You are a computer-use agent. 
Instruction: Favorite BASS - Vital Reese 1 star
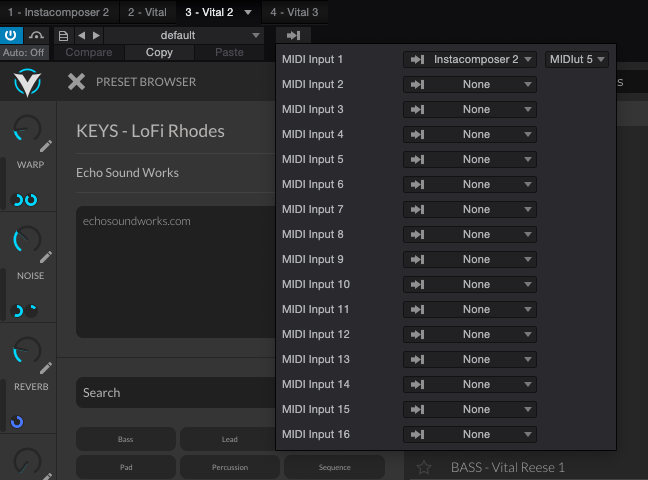pyautogui.click(x=424, y=468)
